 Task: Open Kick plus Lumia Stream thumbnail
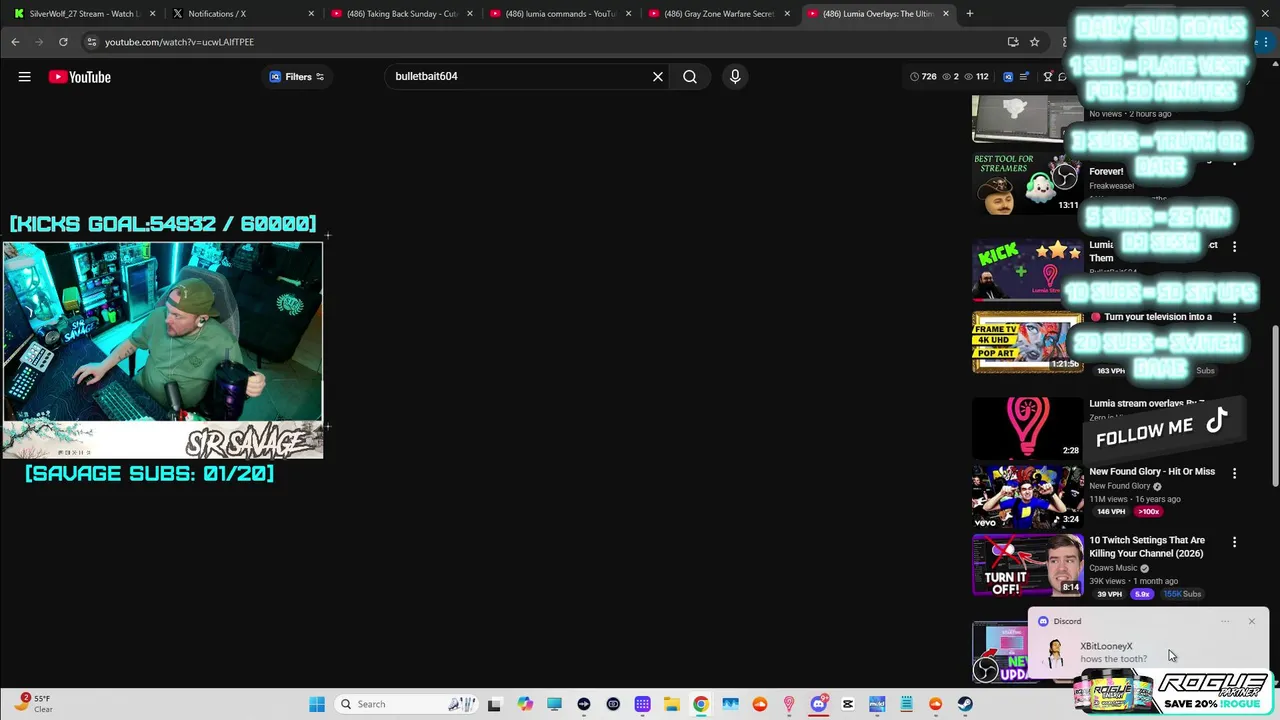[1028, 270]
